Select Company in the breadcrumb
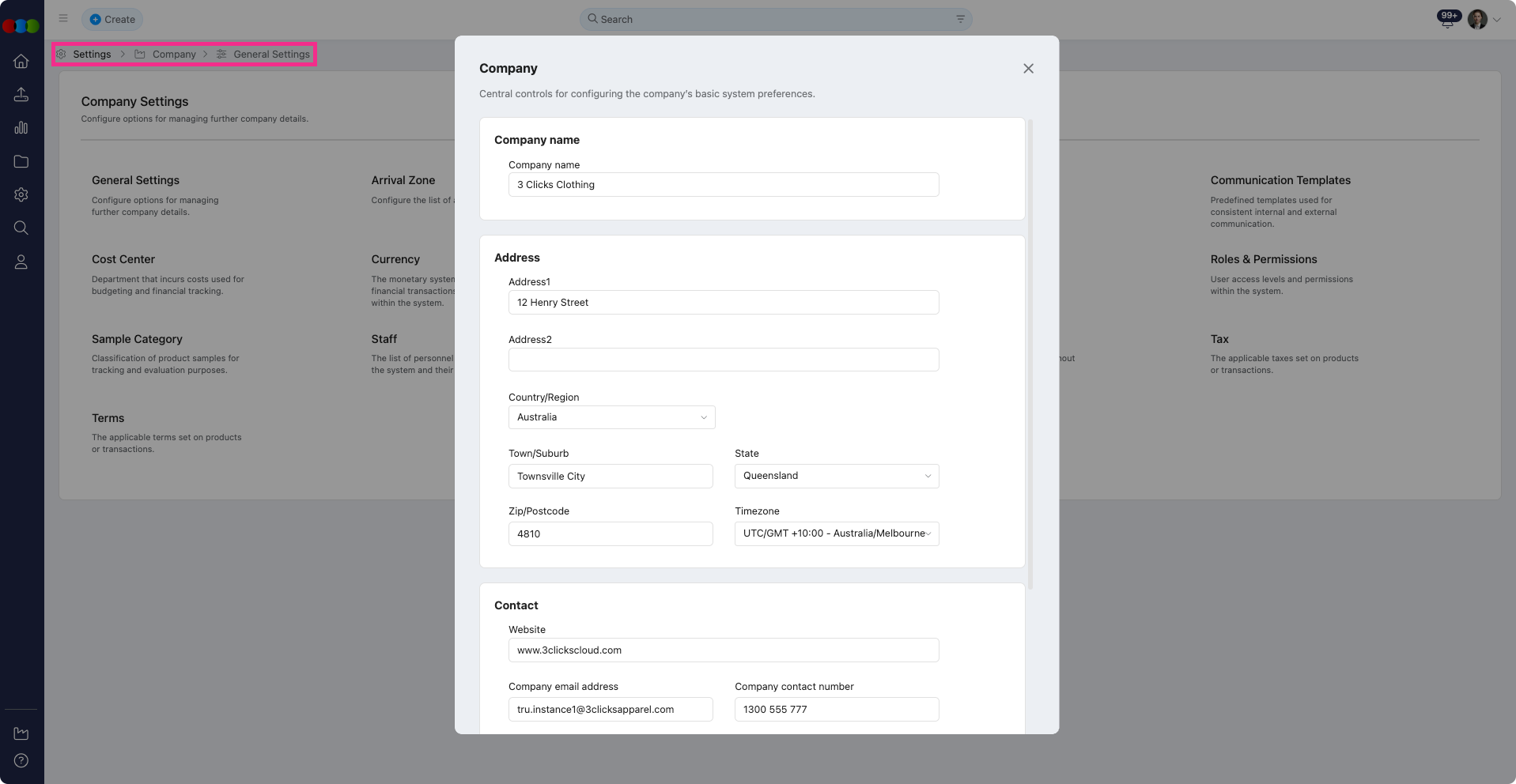Screen dimensions: 1516x784 [x=174, y=55]
